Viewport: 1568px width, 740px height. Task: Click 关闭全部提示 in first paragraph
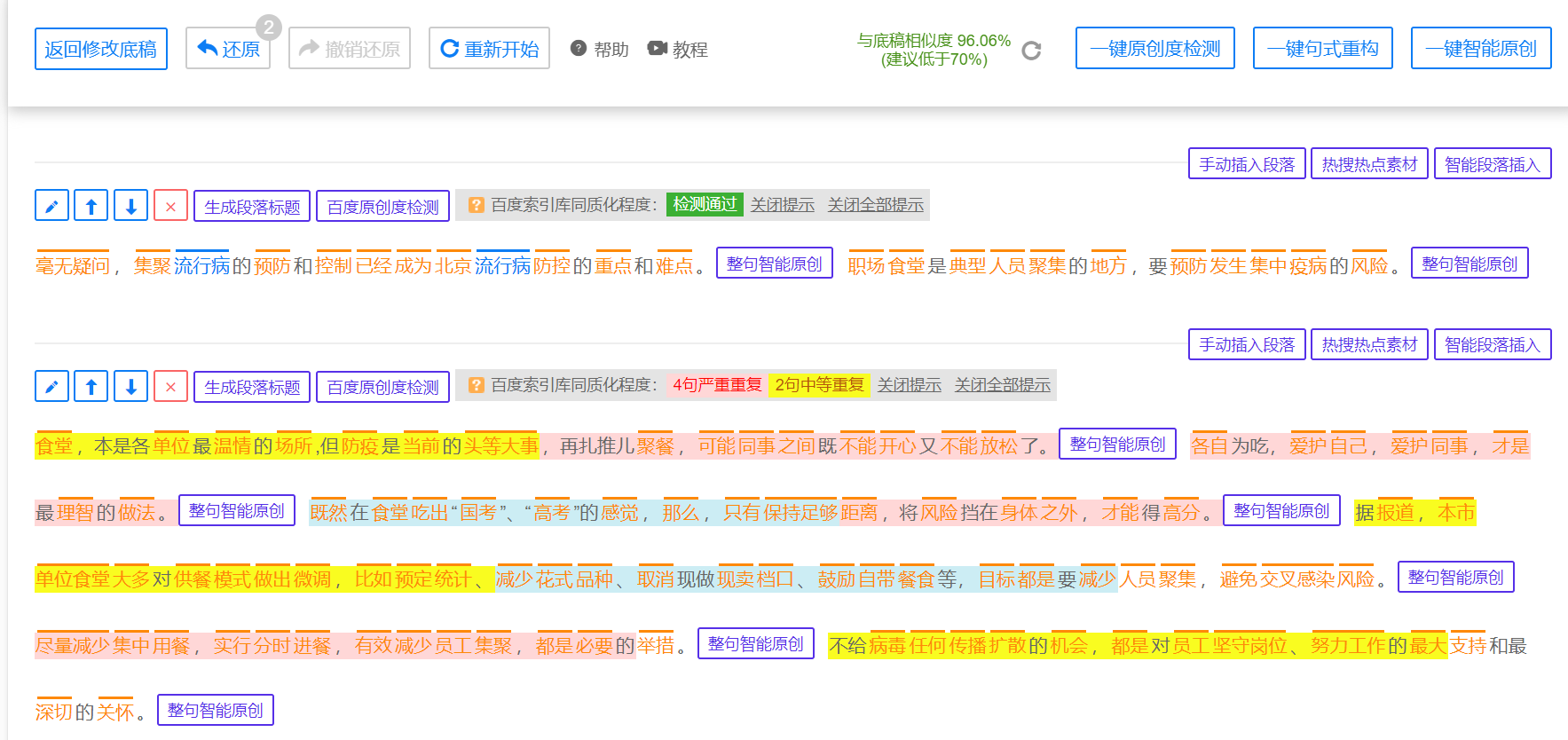875,205
